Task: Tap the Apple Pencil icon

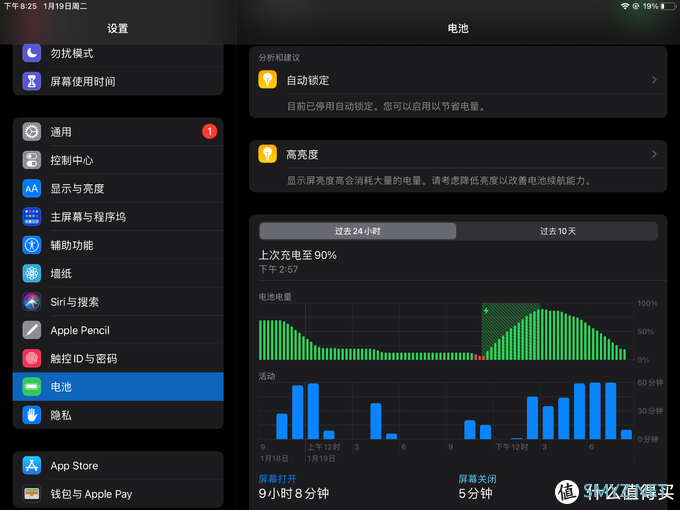Action: click(x=32, y=330)
